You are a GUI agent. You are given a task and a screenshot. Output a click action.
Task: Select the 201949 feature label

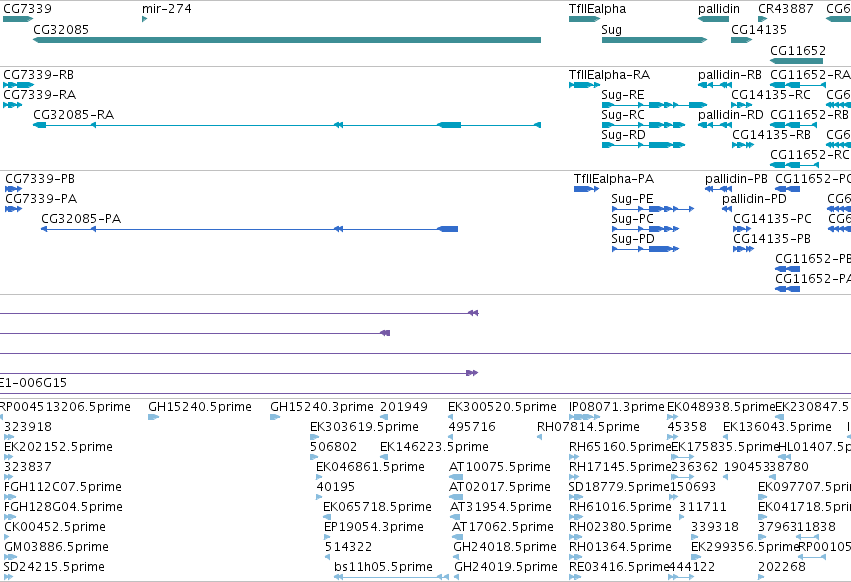click(x=404, y=407)
